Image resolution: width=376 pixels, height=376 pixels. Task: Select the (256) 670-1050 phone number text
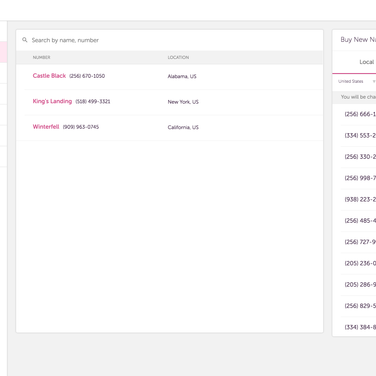(x=87, y=76)
